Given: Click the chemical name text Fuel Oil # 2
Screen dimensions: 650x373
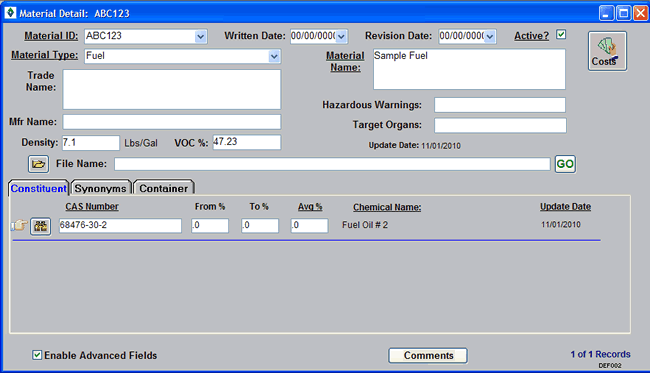Looking at the screenshot, I should pos(365,225).
